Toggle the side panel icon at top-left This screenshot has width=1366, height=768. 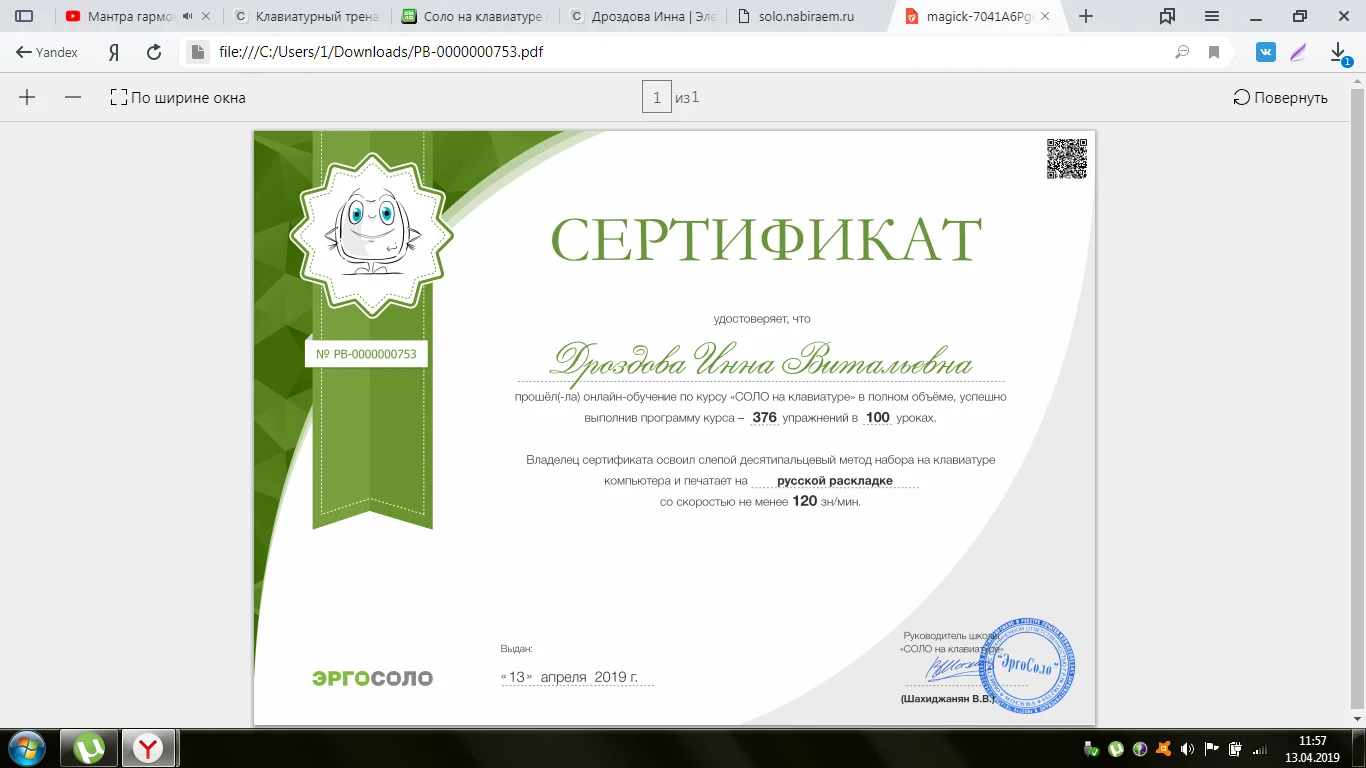coord(24,16)
